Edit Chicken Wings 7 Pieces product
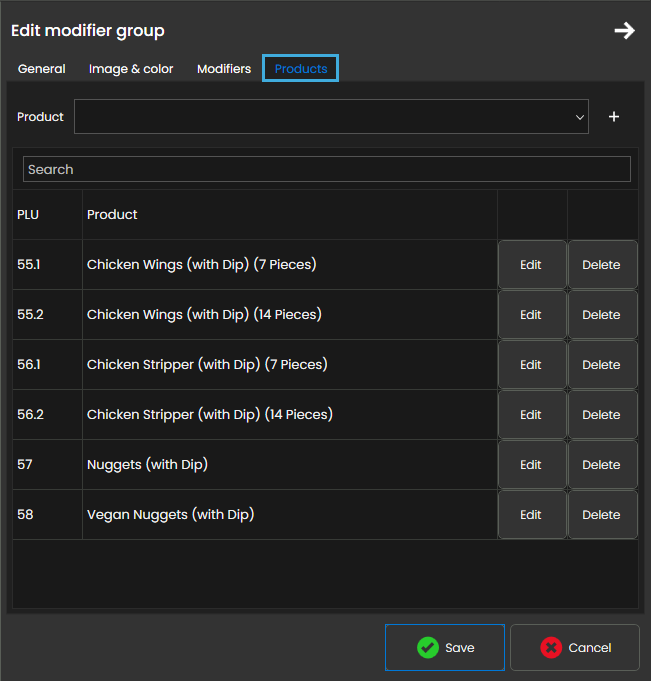 tap(531, 265)
